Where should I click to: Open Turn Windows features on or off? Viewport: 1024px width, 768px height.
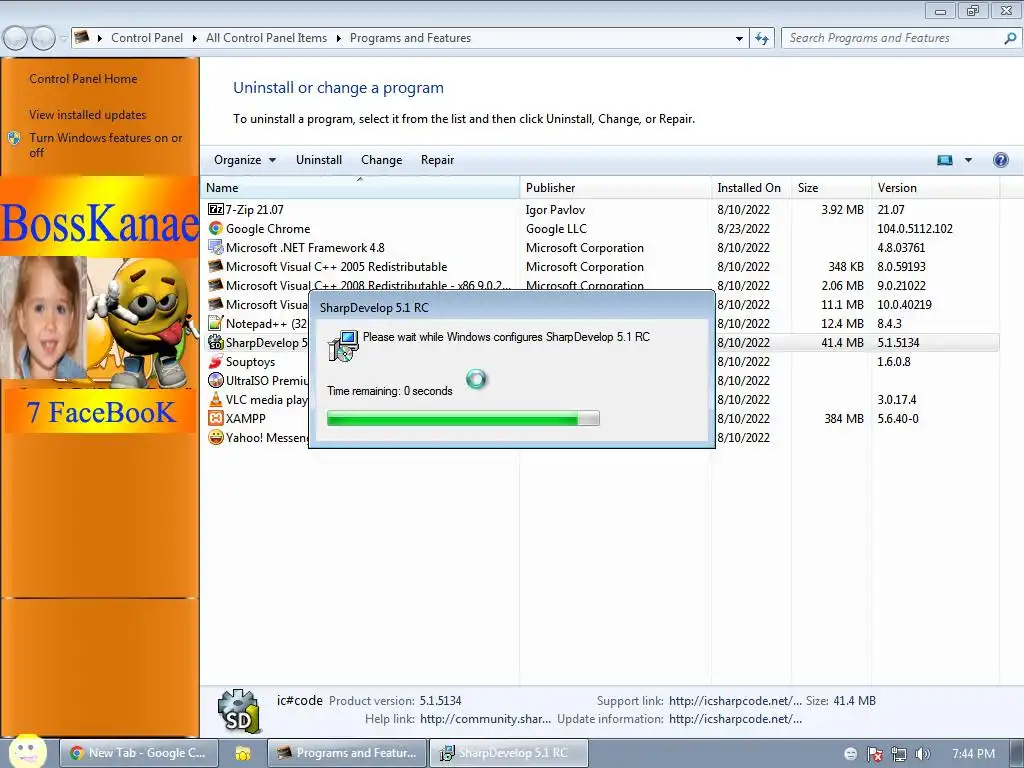[x=105, y=145]
